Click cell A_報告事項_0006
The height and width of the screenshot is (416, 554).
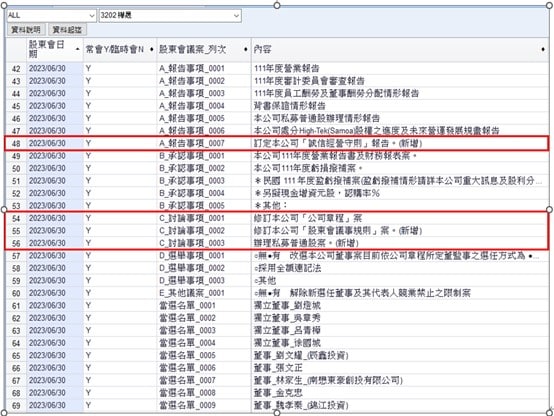204,131
